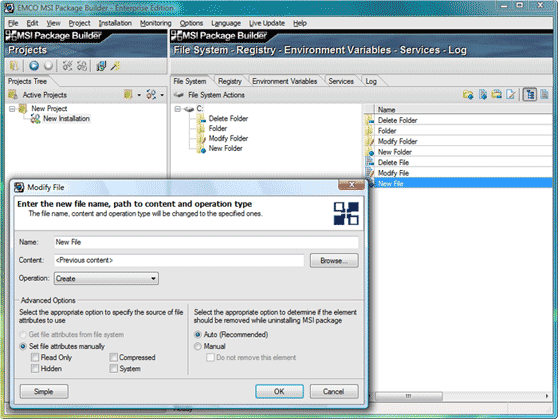
Task: Close the Modify File dialog
Action: coord(351,184)
